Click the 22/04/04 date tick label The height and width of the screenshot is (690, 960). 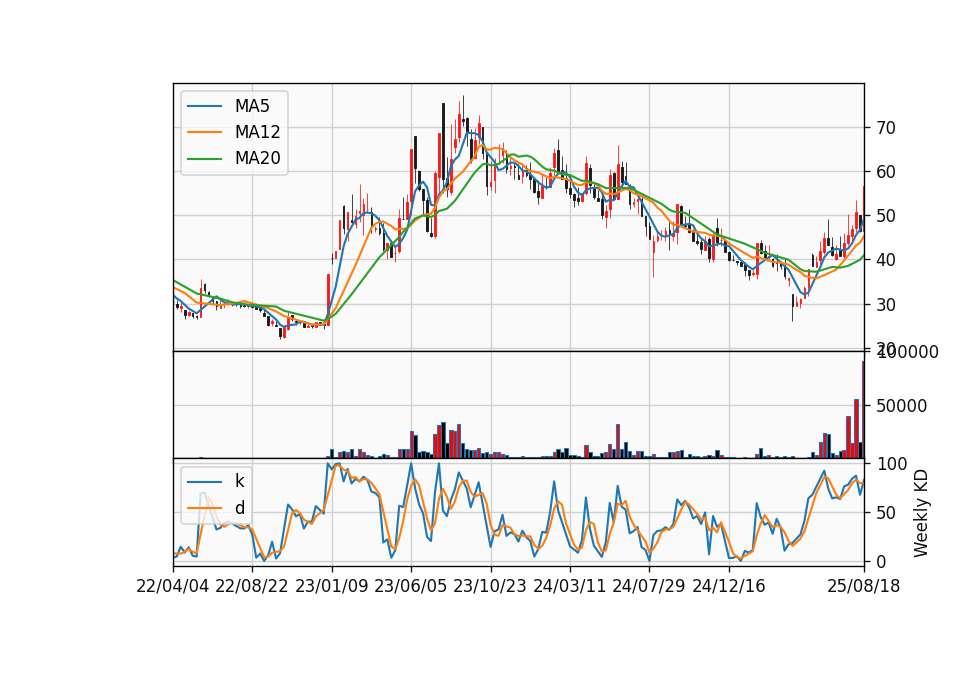pyautogui.click(x=173, y=586)
